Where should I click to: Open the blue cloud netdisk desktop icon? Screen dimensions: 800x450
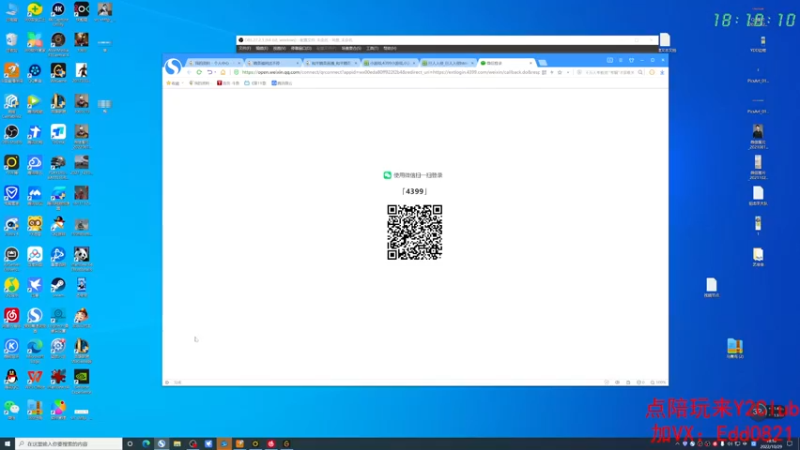[35, 163]
